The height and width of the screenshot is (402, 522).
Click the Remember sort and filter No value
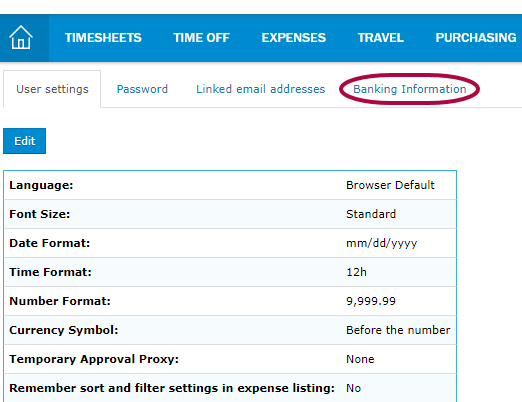pyautogui.click(x=353, y=388)
